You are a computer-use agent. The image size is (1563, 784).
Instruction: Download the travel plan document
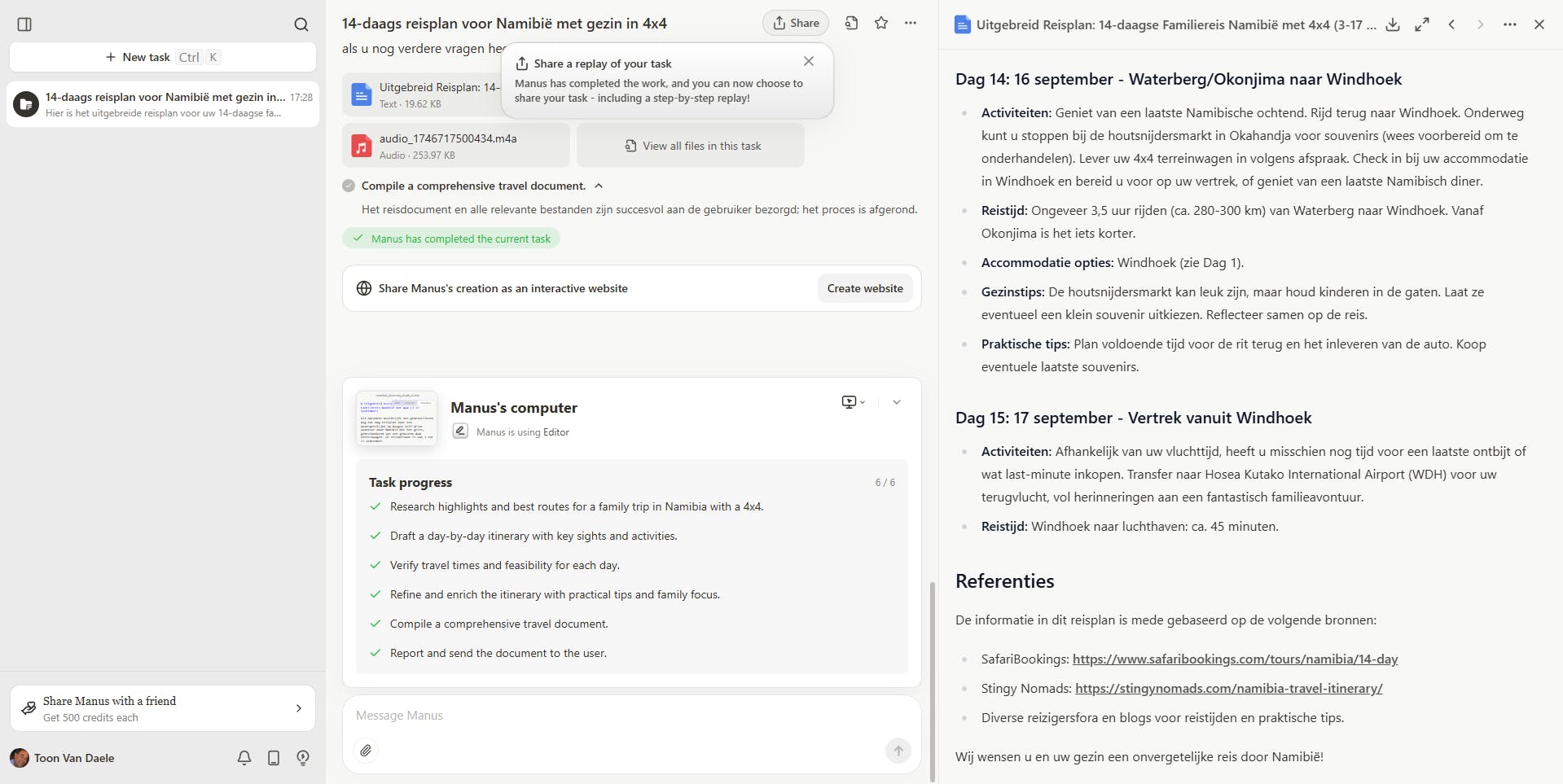point(1393,24)
